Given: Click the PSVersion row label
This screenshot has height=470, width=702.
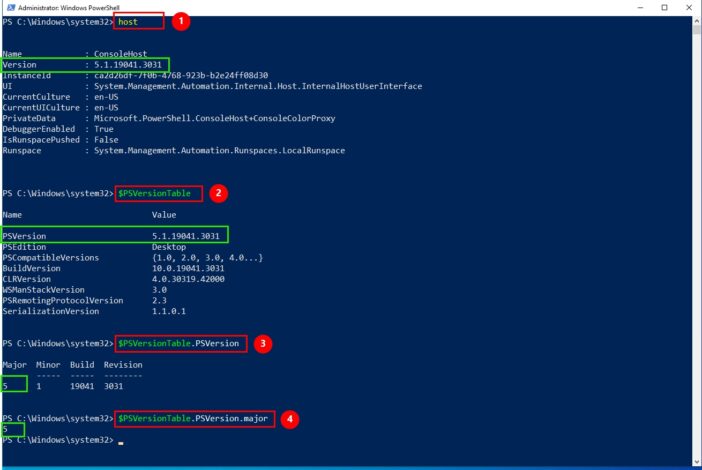Looking at the screenshot, I should (24, 236).
